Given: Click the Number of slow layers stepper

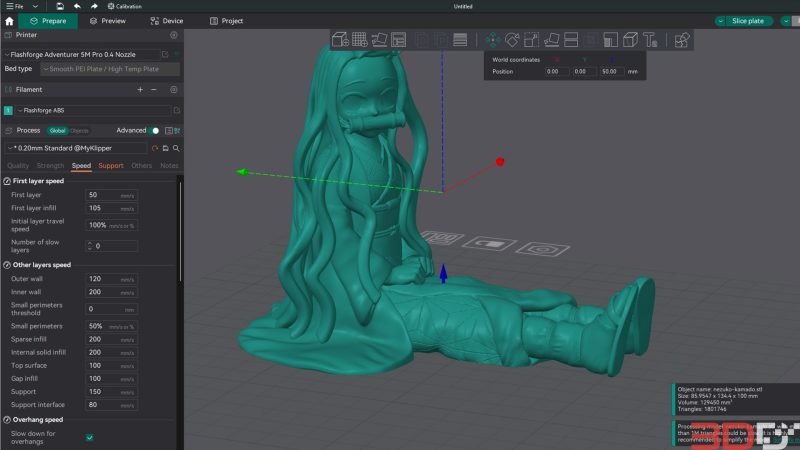Looking at the screenshot, I should 90,246.
